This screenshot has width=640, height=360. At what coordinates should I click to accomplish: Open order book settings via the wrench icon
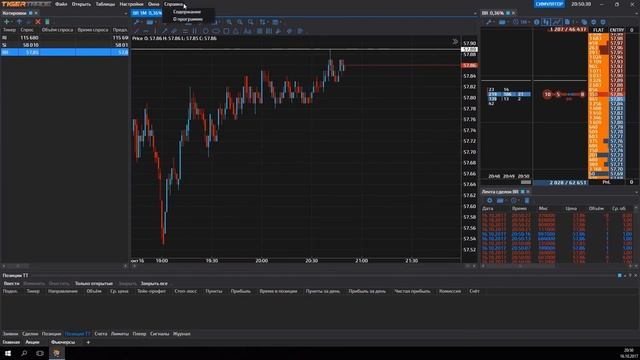pyautogui.click(x=489, y=22)
